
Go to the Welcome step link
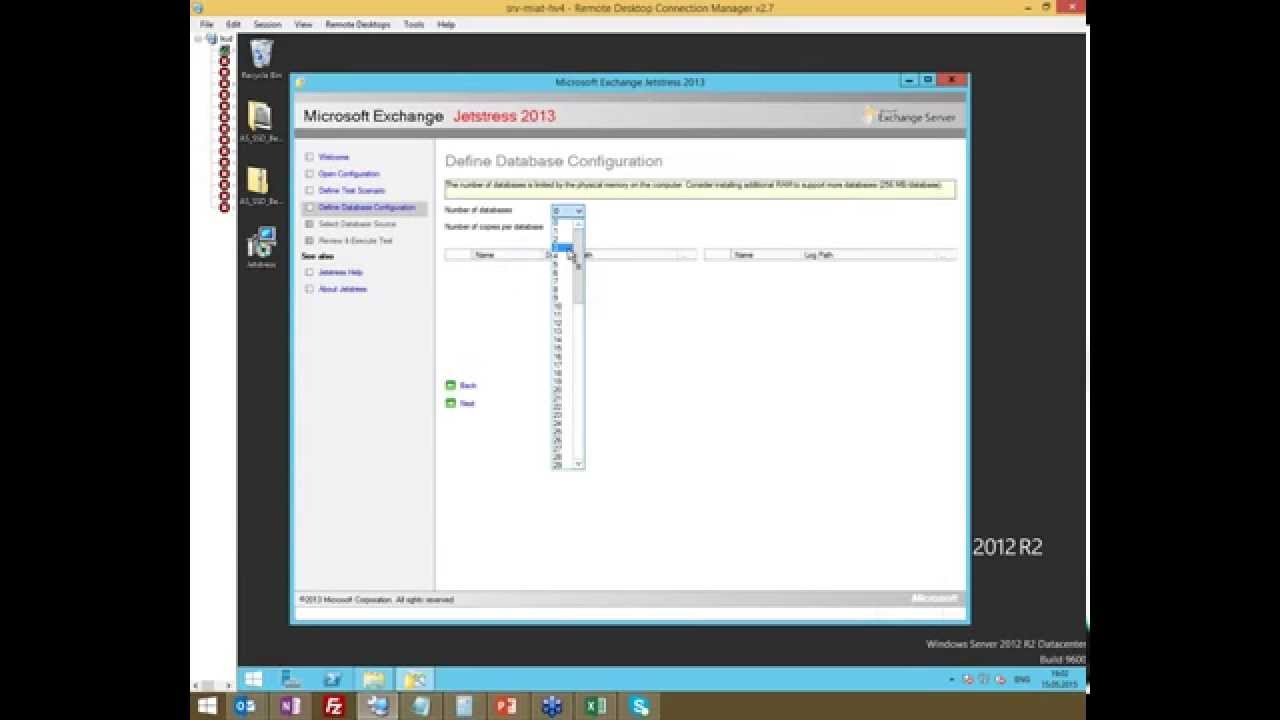(334, 157)
